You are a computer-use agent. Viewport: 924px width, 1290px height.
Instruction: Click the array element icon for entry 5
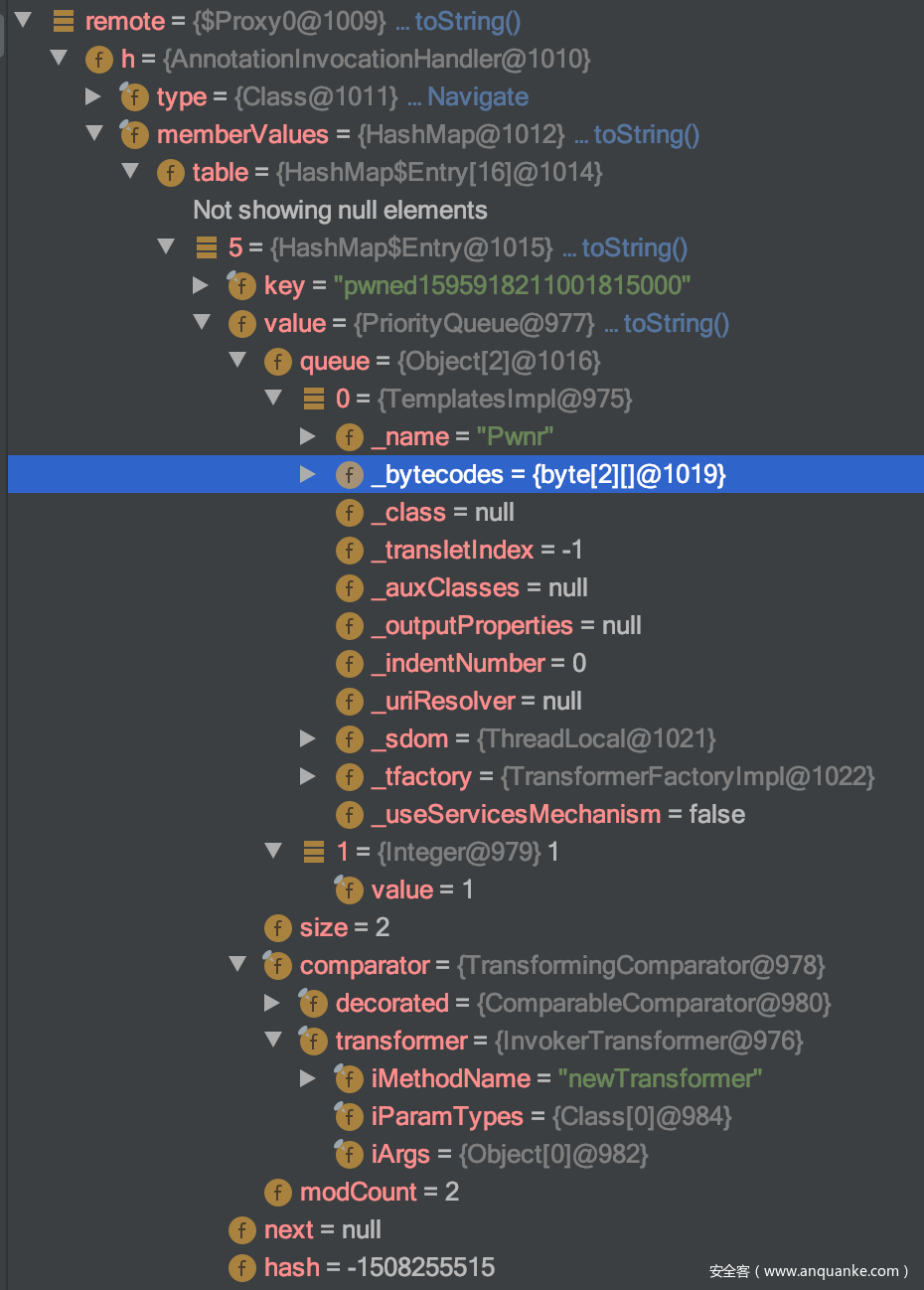click(x=207, y=247)
